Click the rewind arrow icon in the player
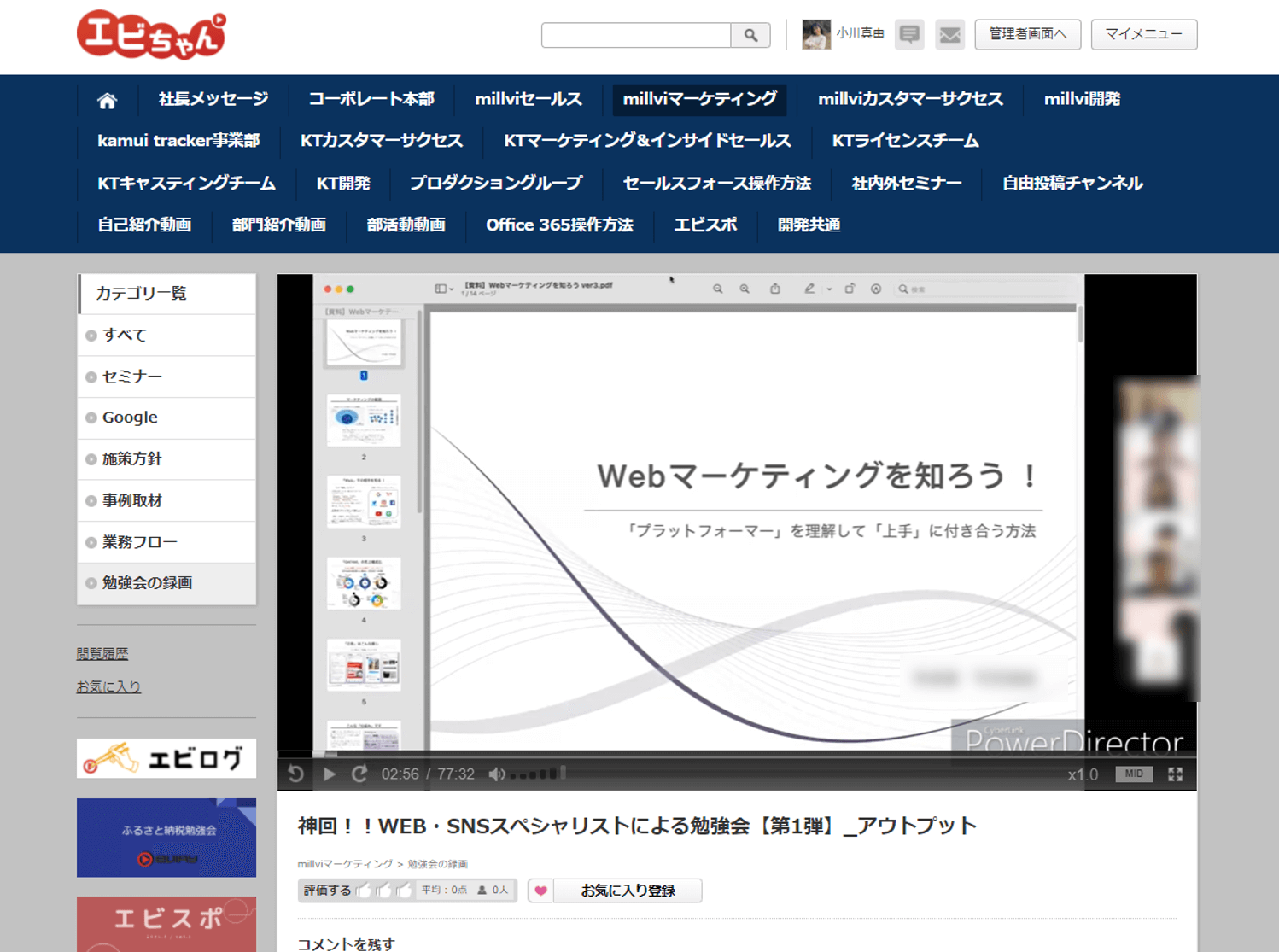Viewport: 1279px width, 952px height. pos(295,774)
